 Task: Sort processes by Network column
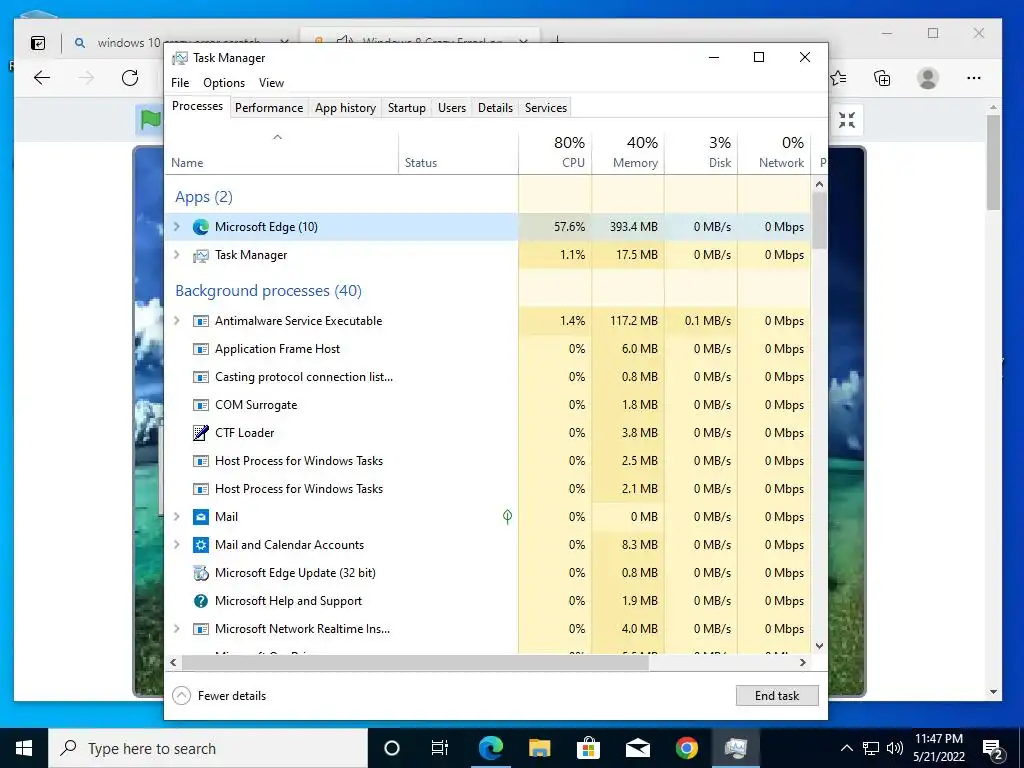pyautogui.click(x=774, y=153)
